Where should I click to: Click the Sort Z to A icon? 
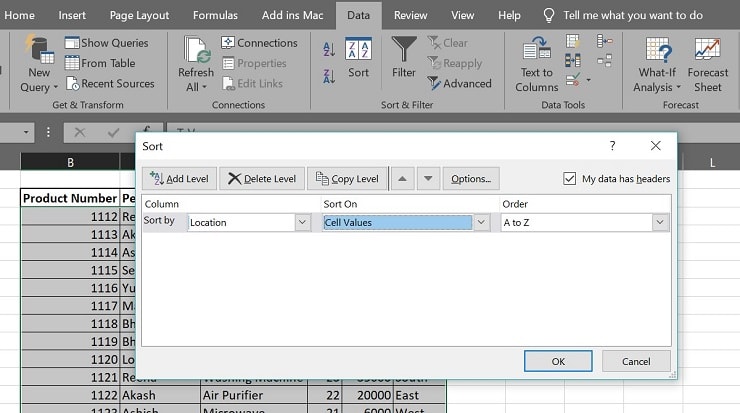coord(329,77)
